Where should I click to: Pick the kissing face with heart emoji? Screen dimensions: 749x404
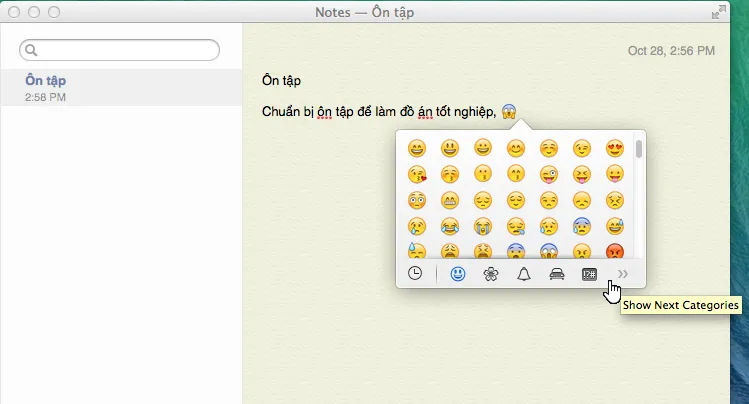(417, 175)
